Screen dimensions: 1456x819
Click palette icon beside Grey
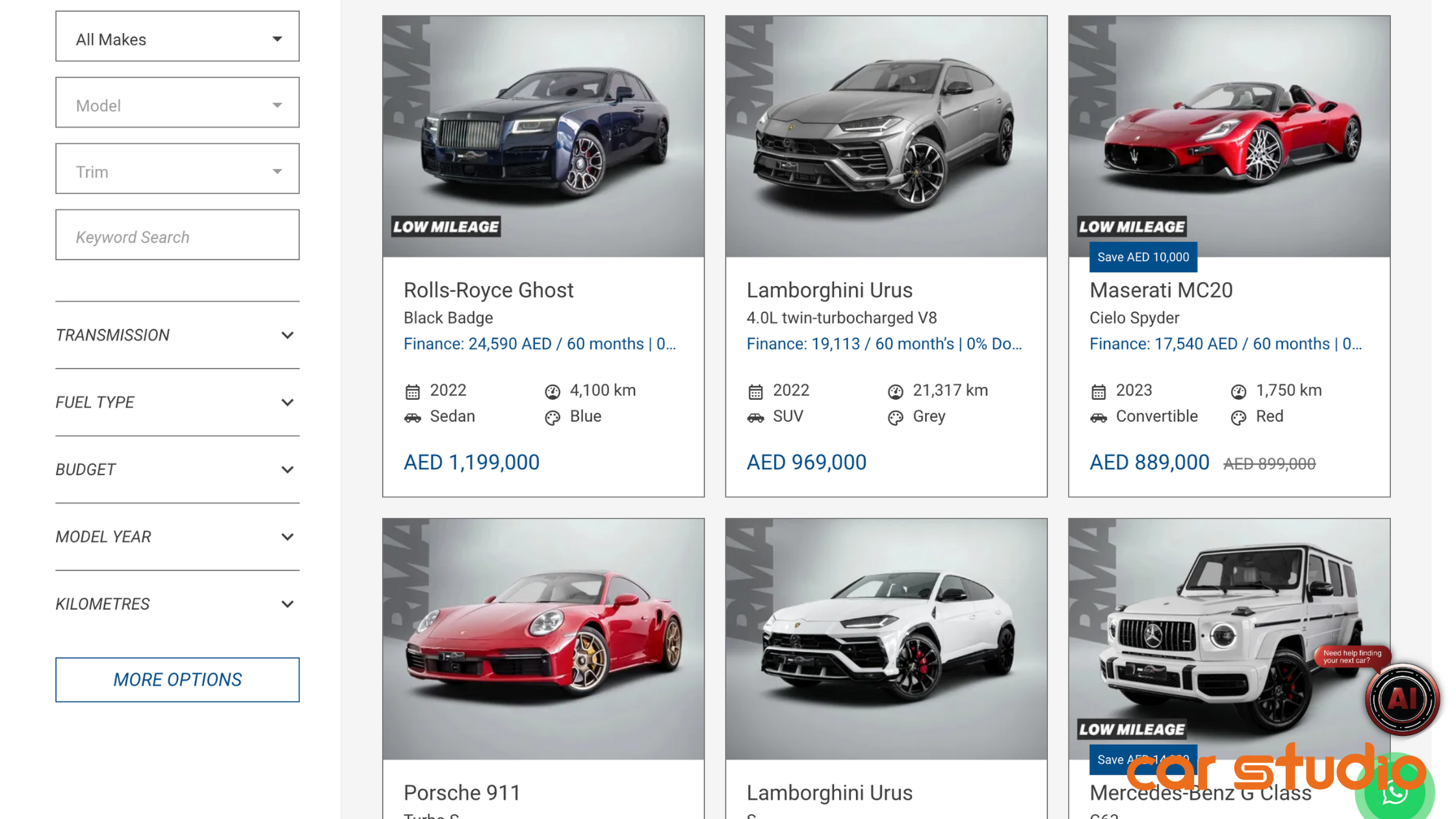[x=895, y=417]
